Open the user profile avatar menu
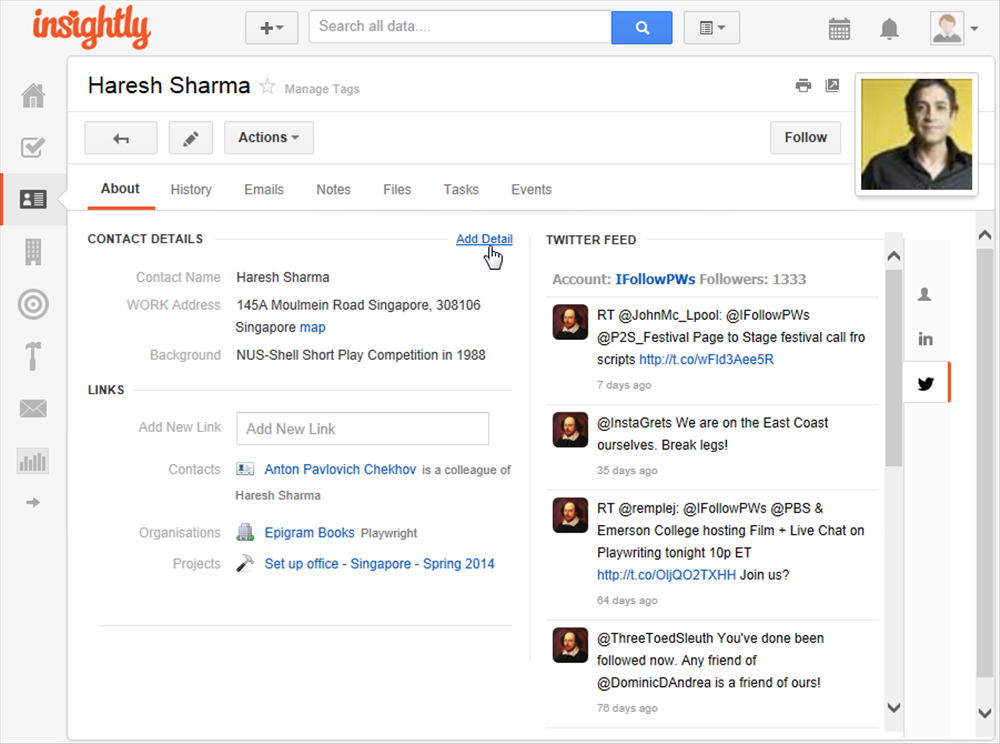 [x=953, y=28]
